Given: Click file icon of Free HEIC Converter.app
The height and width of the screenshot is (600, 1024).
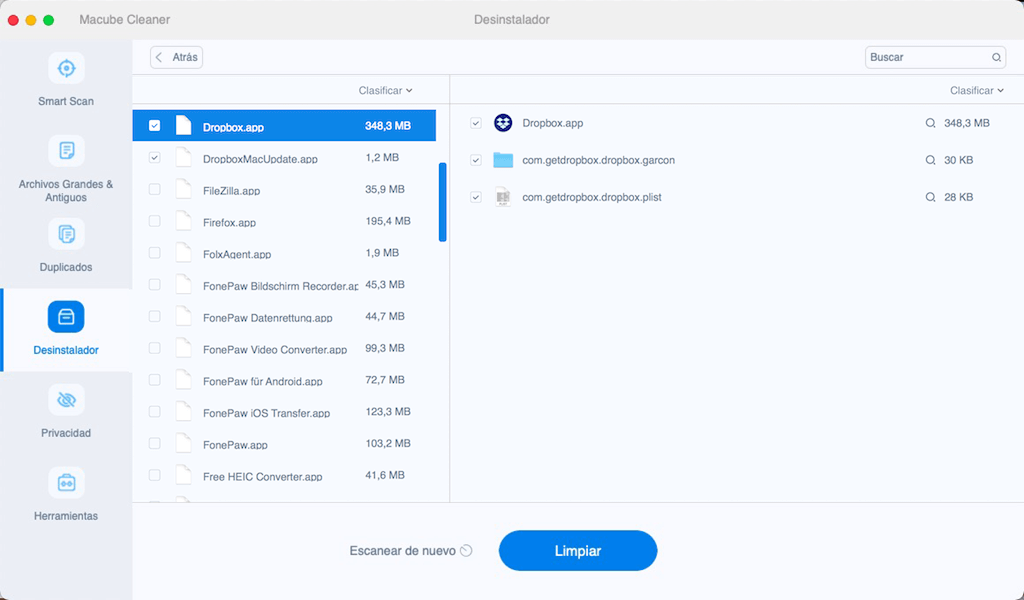Looking at the screenshot, I should tap(184, 475).
